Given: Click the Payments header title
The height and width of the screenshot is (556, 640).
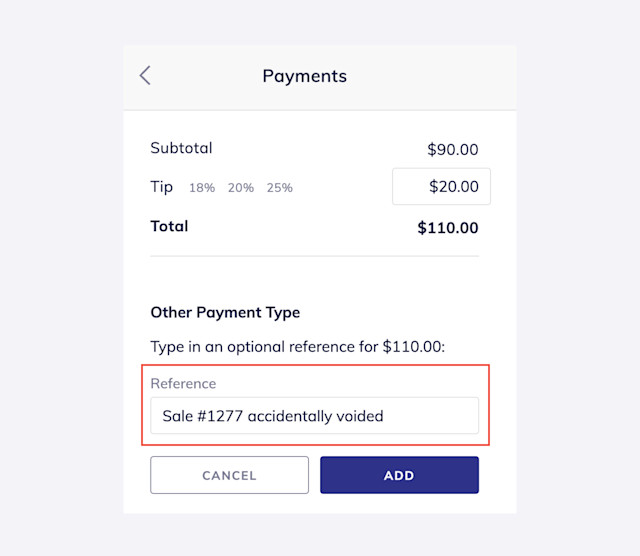Looking at the screenshot, I should click(x=304, y=76).
